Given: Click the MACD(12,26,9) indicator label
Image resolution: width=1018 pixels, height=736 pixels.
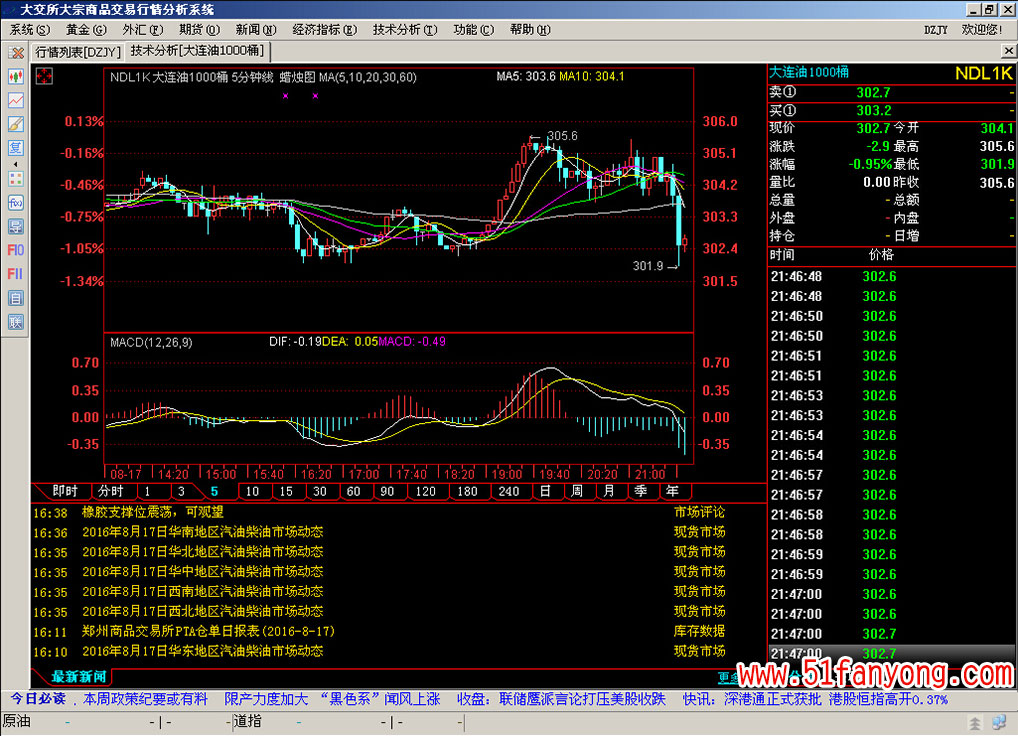Looking at the screenshot, I should click(x=151, y=343).
